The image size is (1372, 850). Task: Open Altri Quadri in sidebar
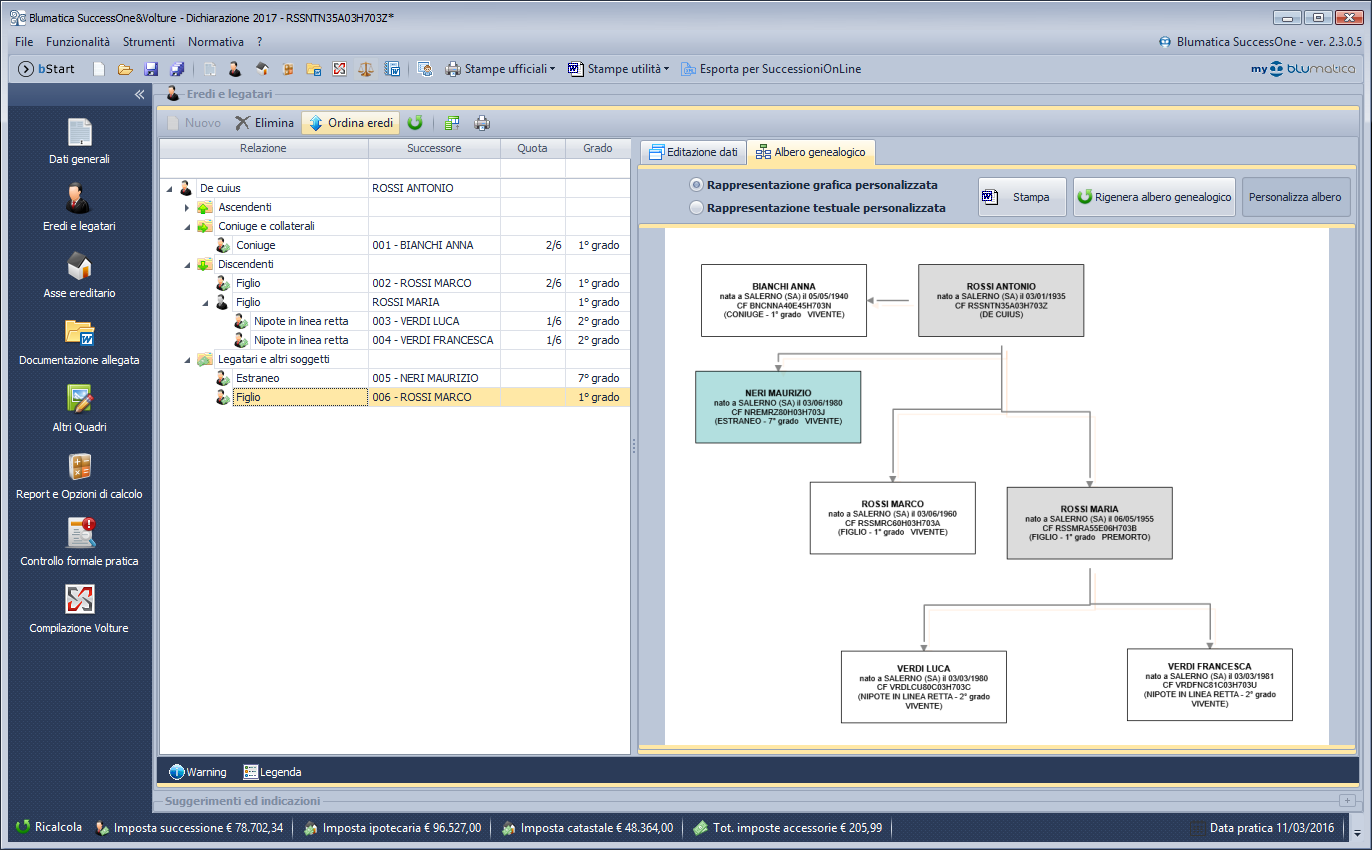(79, 409)
